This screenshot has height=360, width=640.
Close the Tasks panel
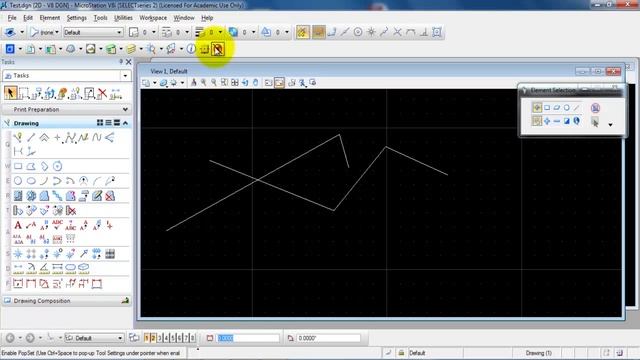click(x=129, y=62)
